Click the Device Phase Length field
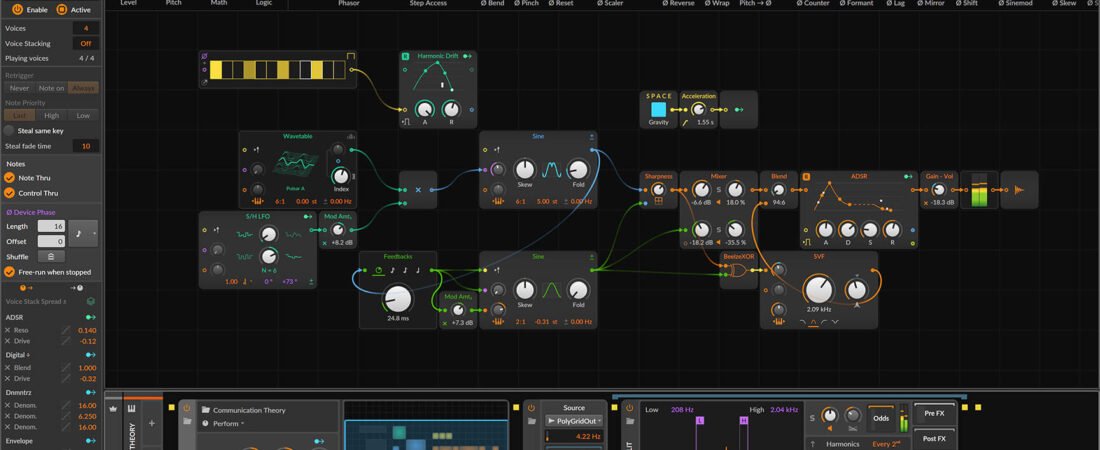The width and height of the screenshot is (1100, 450). click(x=51, y=226)
